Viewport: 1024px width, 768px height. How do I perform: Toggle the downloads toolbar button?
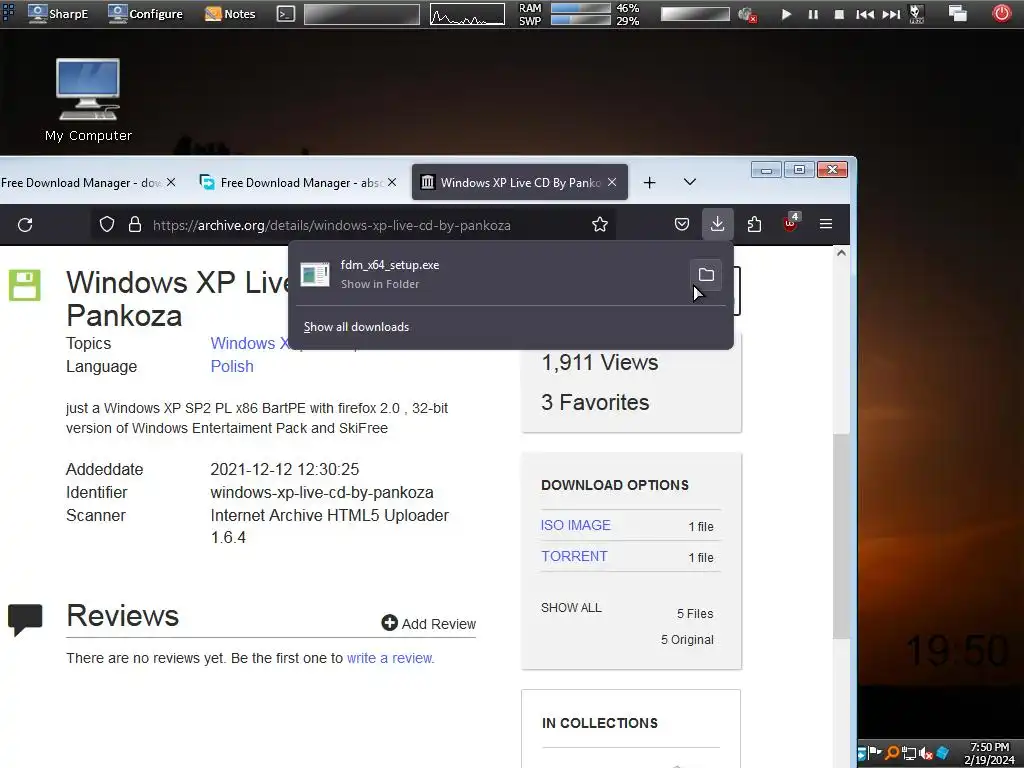point(717,224)
